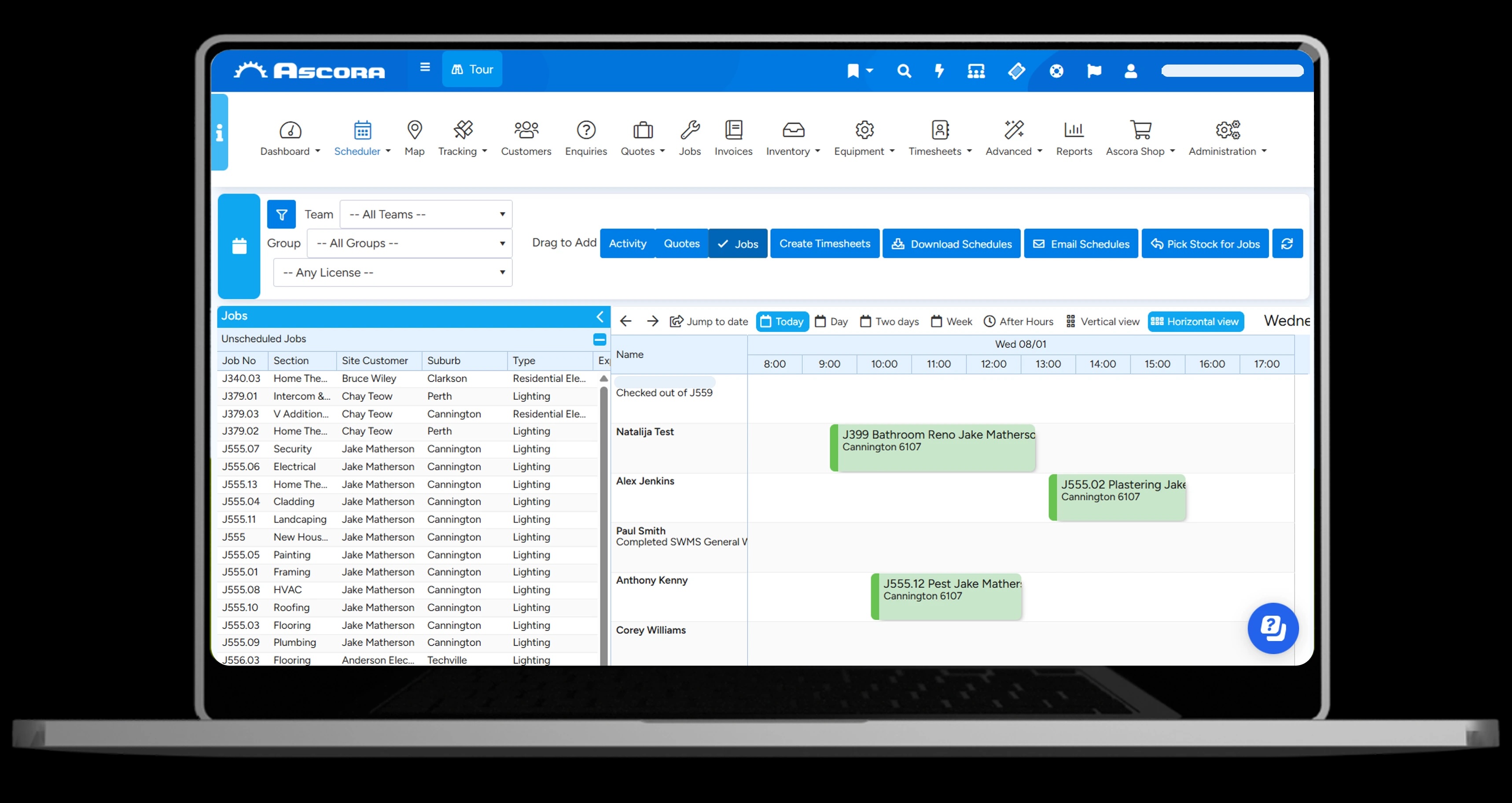Toggle the Jobs scheduling mode
Image resolution: width=1512 pixels, height=803 pixels.
coord(738,243)
